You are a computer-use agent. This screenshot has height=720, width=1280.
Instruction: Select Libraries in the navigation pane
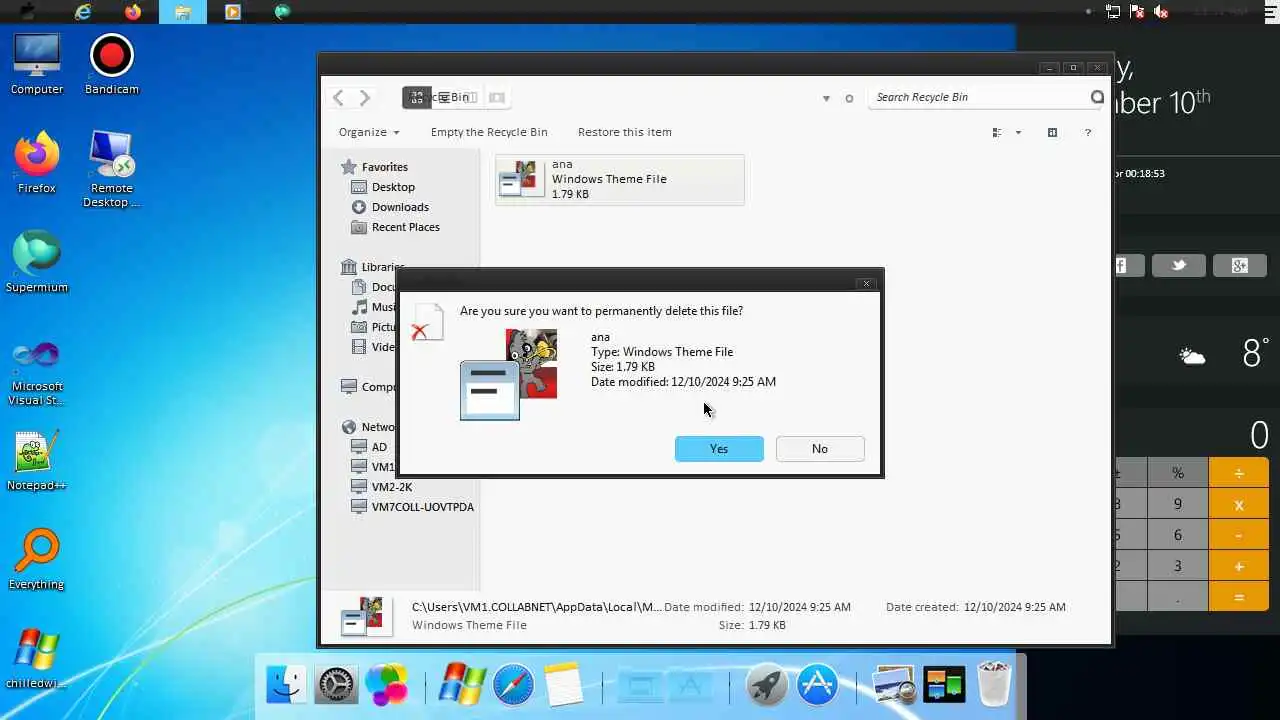point(372,267)
